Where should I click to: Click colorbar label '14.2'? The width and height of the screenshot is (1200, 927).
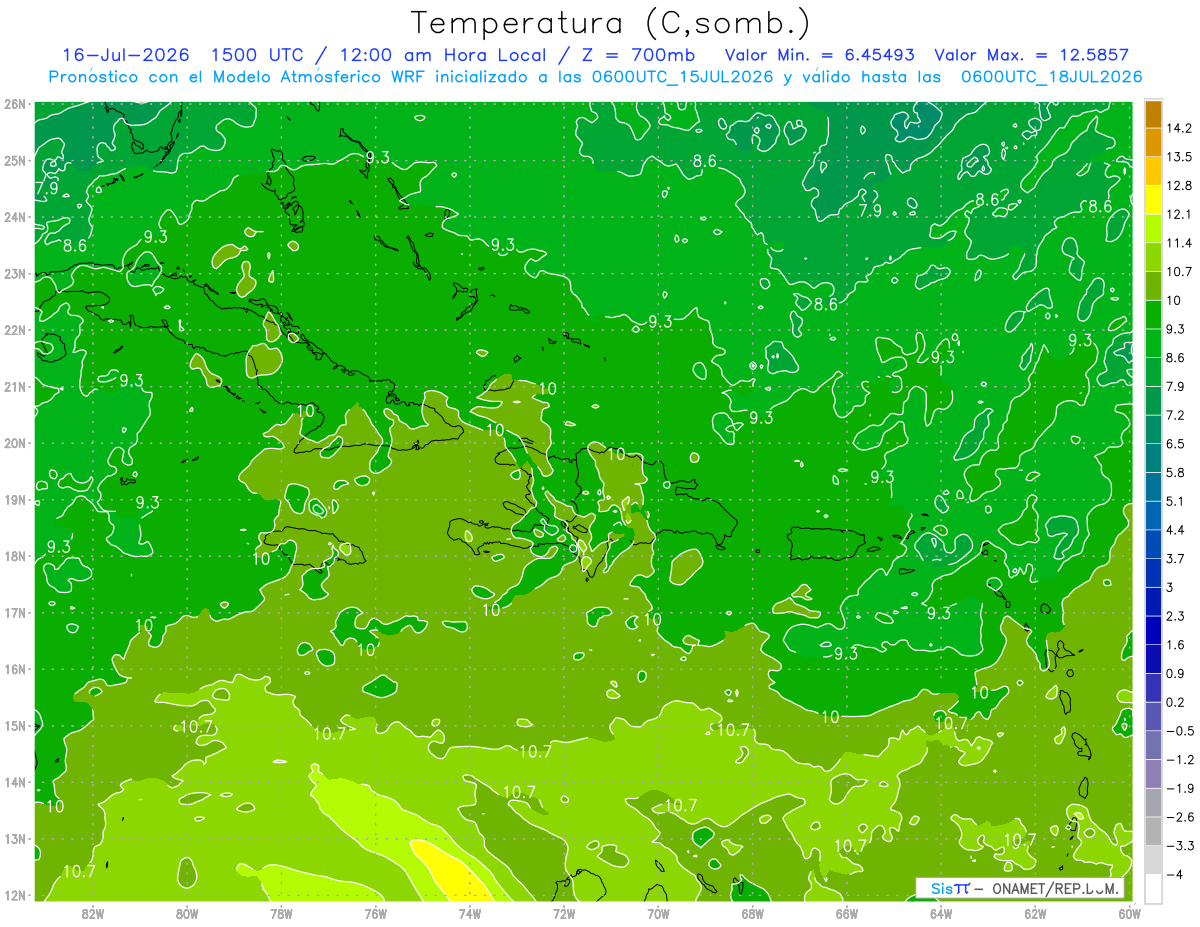(1179, 128)
